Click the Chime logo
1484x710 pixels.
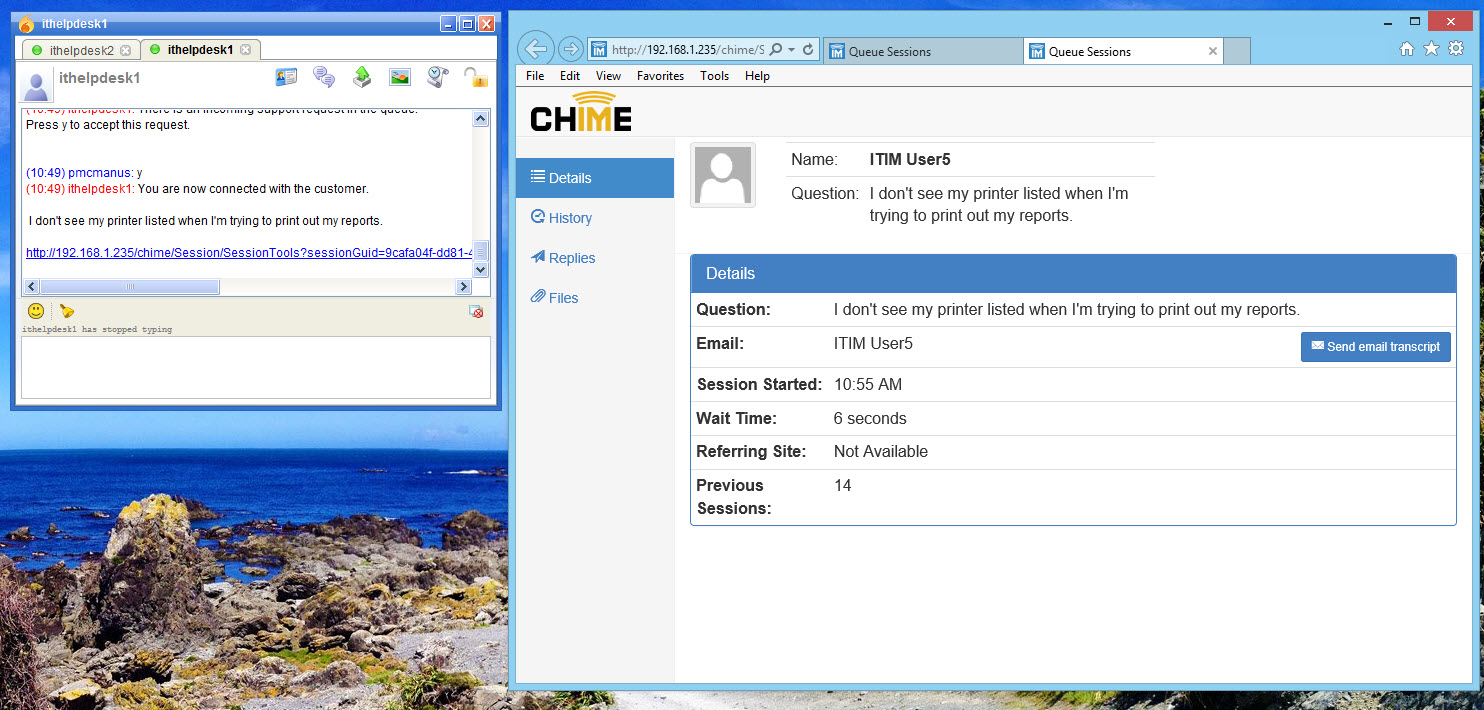point(581,111)
